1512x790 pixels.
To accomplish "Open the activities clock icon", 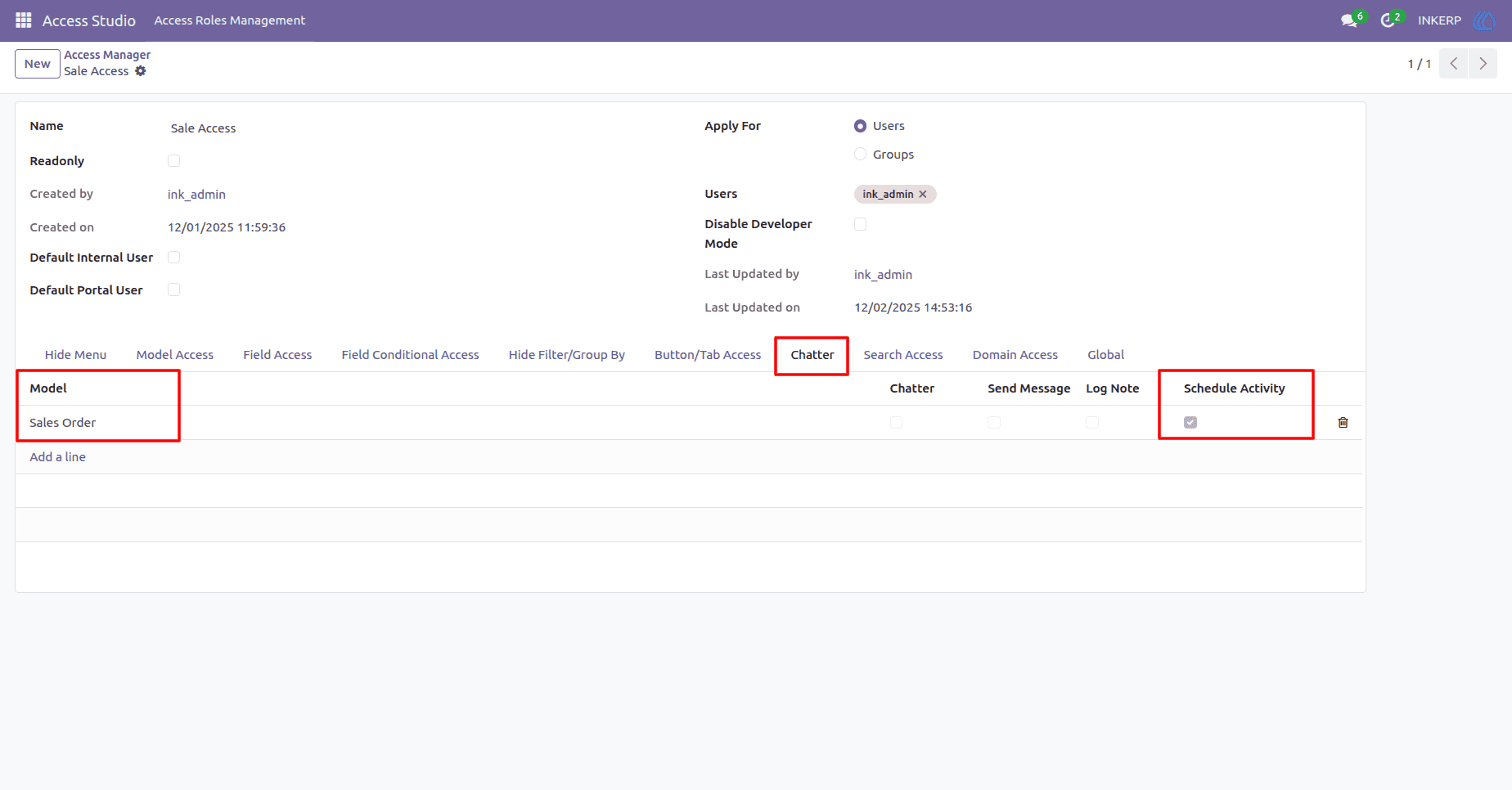I will point(1389,20).
